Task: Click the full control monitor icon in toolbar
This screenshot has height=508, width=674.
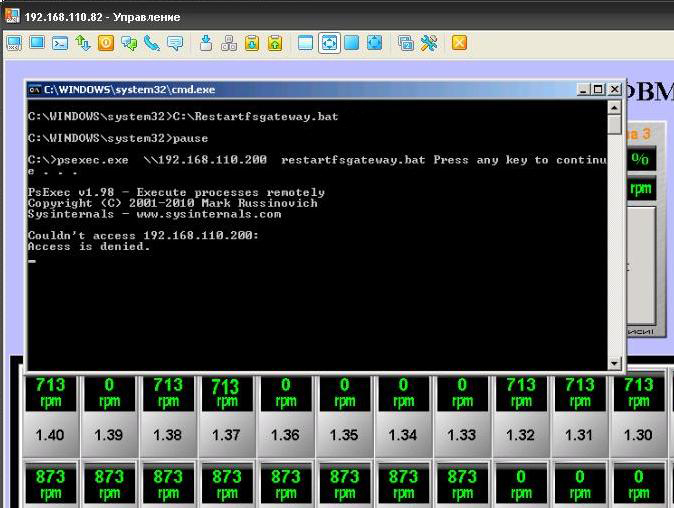Action: [14, 43]
